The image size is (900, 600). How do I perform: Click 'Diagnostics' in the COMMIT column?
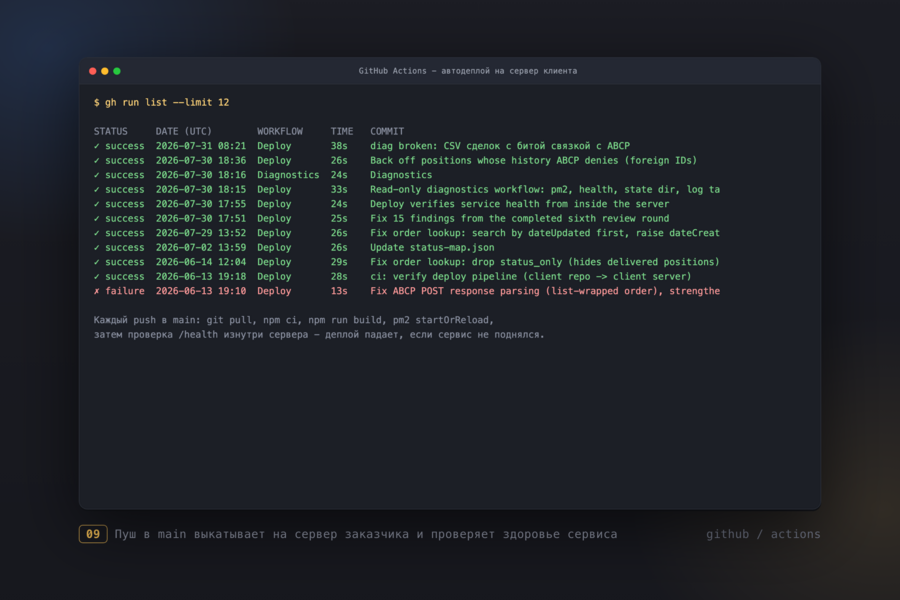tap(401, 175)
